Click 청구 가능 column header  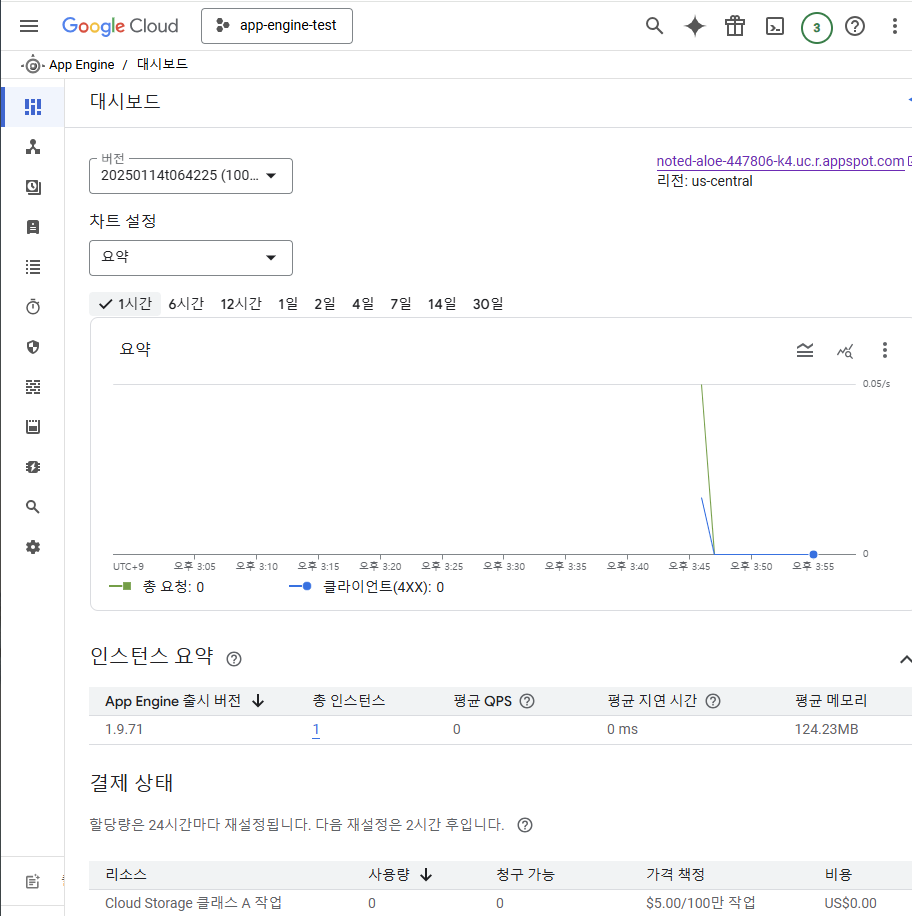point(525,875)
